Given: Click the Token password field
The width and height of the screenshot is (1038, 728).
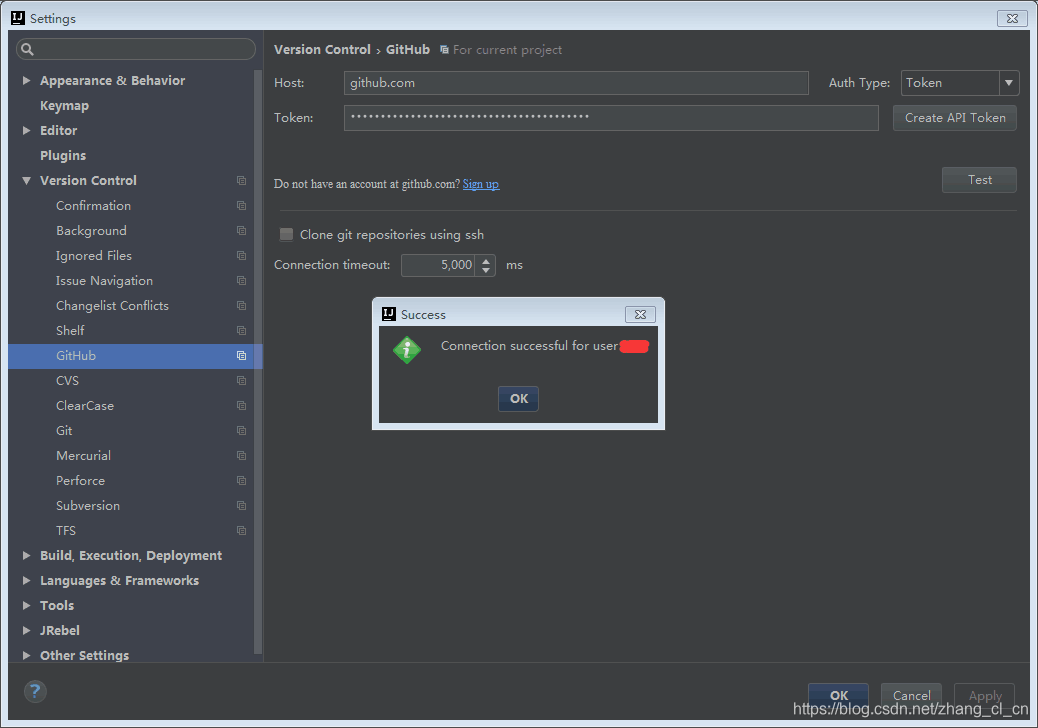Looking at the screenshot, I should point(611,118).
